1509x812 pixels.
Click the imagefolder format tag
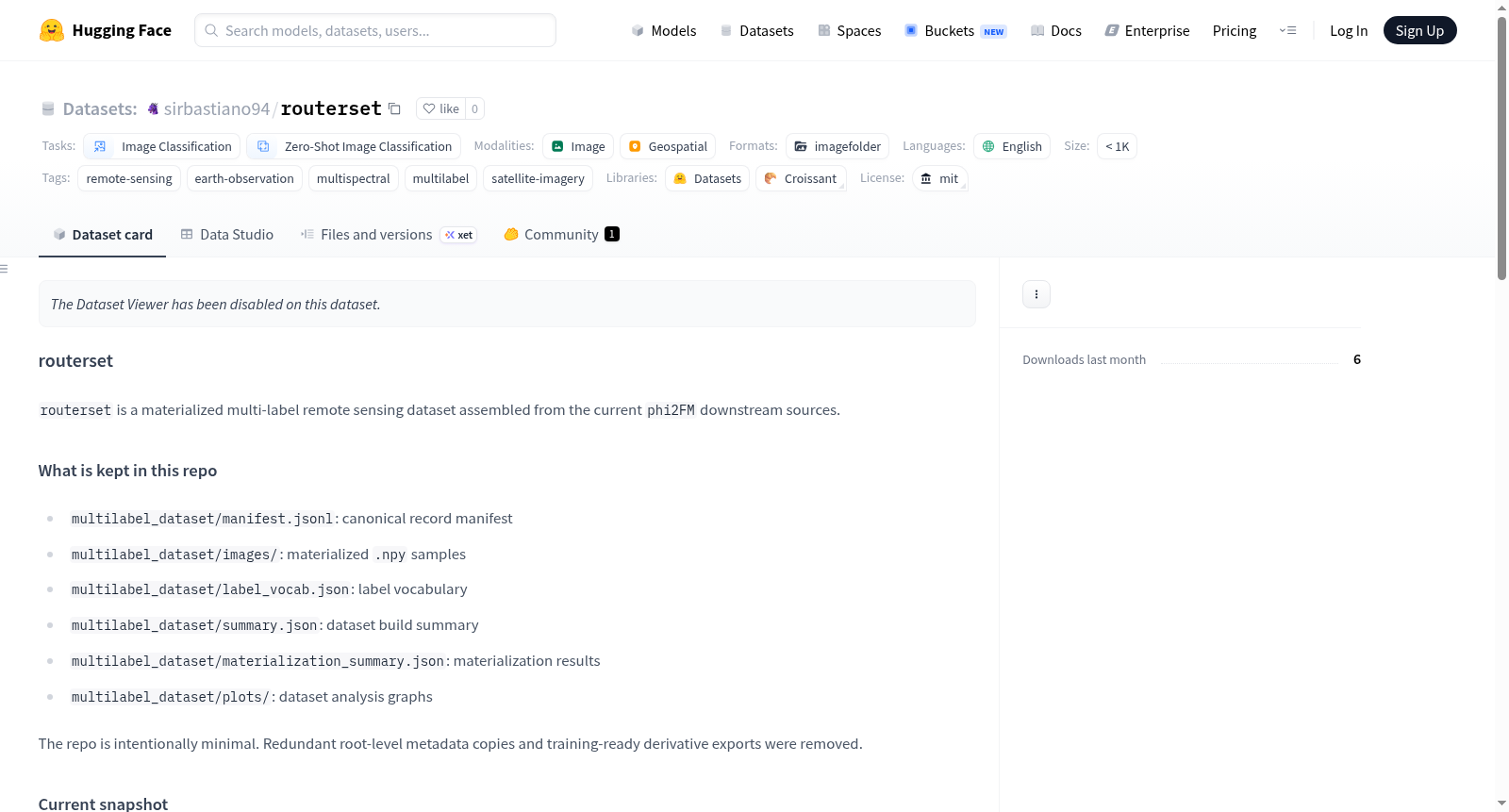(x=837, y=146)
